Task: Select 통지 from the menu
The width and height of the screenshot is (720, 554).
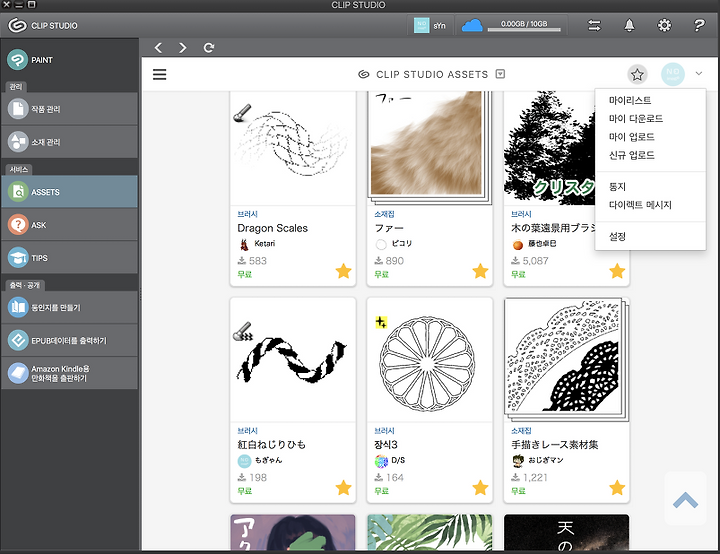Action: (x=617, y=187)
